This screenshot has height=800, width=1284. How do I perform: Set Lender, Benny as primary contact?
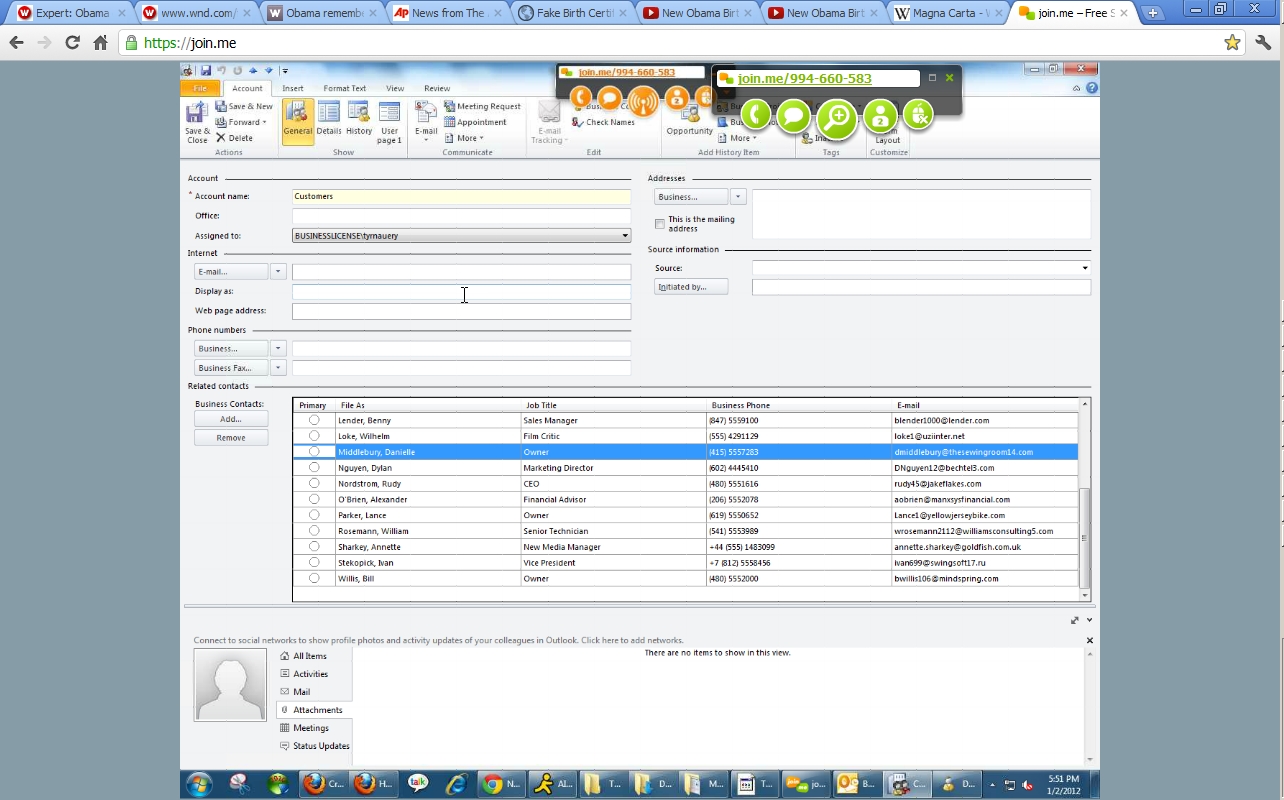tap(314, 420)
